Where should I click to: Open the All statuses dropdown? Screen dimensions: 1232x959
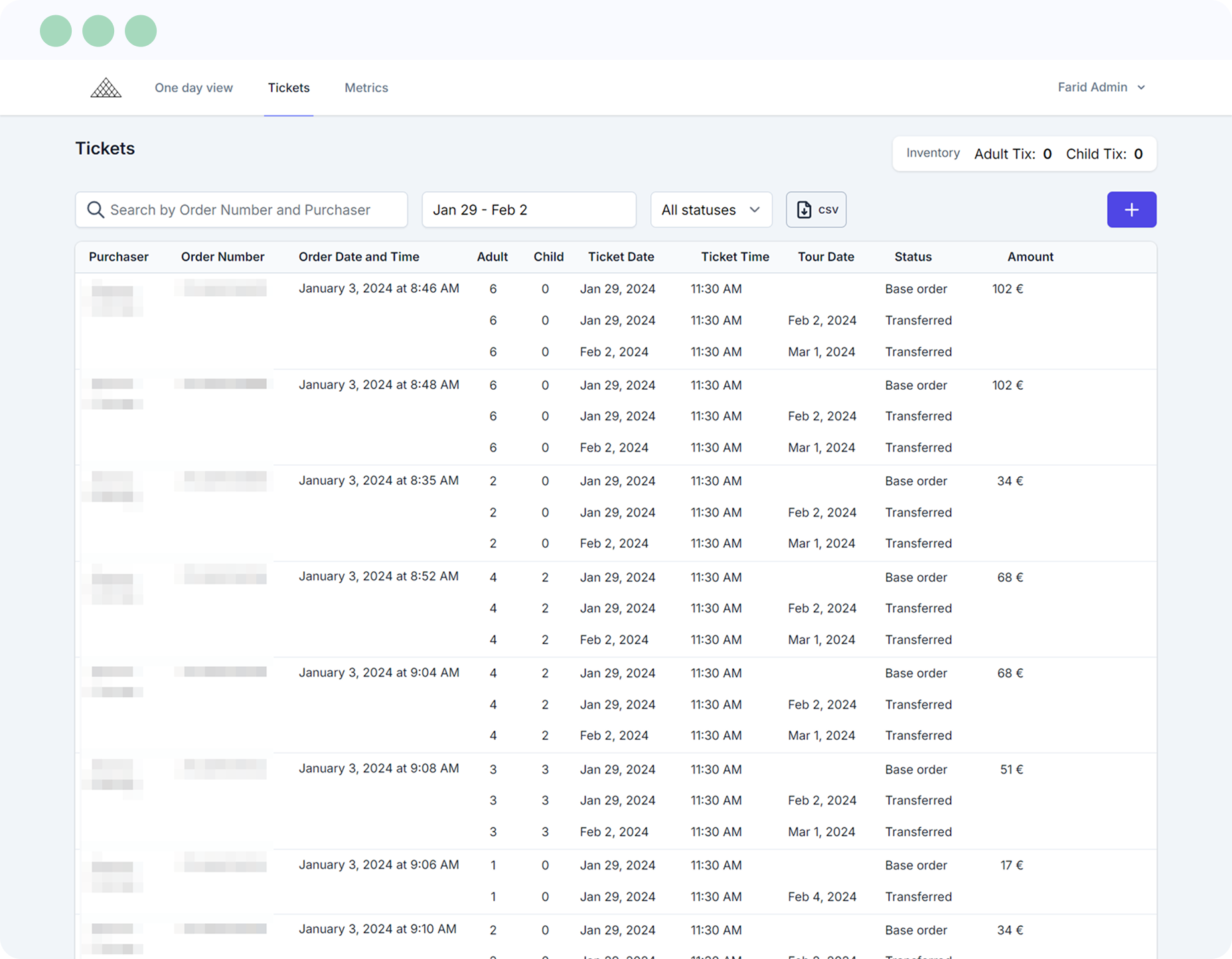tap(711, 210)
